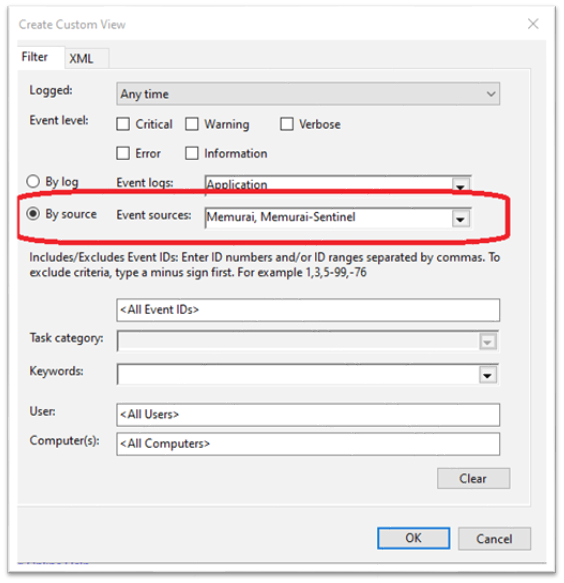The height and width of the screenshot is (583, 564).
Task: Close the Create Custom View dialog
Action: pyautogui.click(x=533, y=24)
